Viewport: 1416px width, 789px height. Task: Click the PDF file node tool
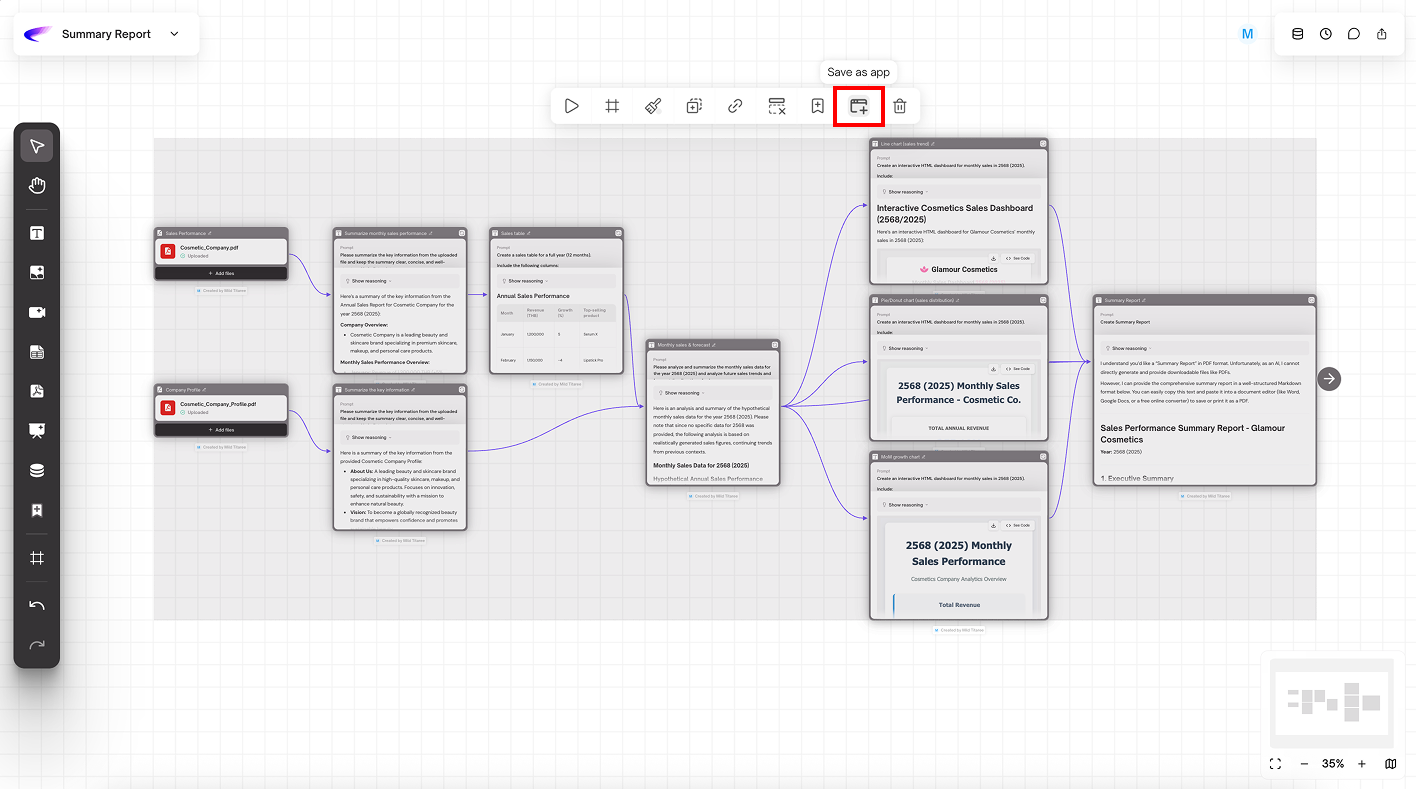tap(37, 391)
